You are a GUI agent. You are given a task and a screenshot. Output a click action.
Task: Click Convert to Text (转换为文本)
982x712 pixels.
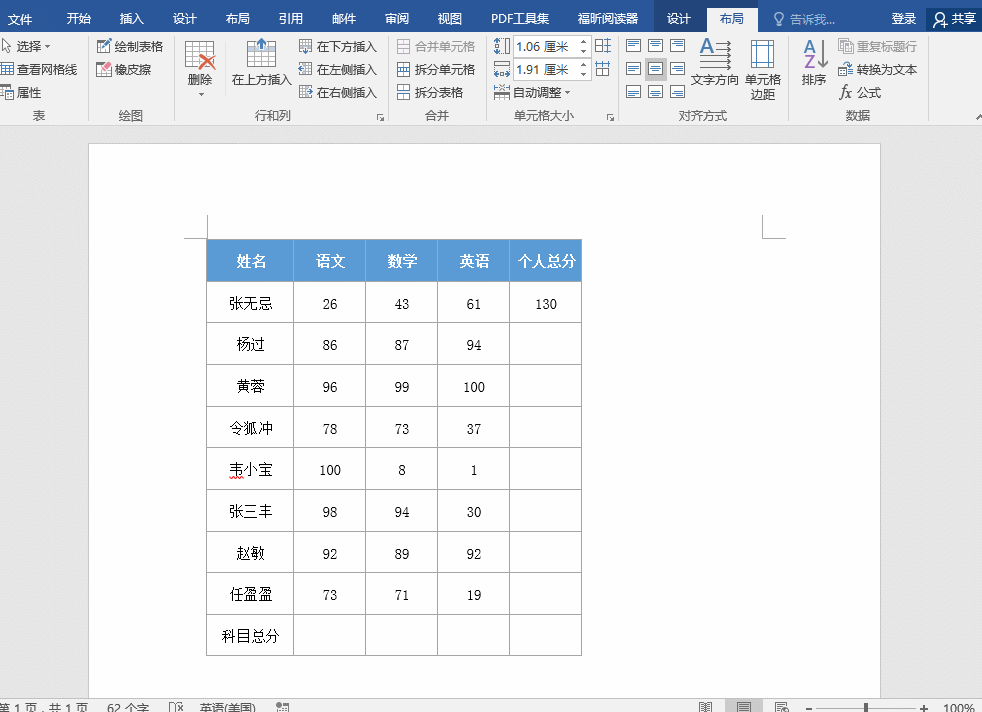click(x=877, y=69)
